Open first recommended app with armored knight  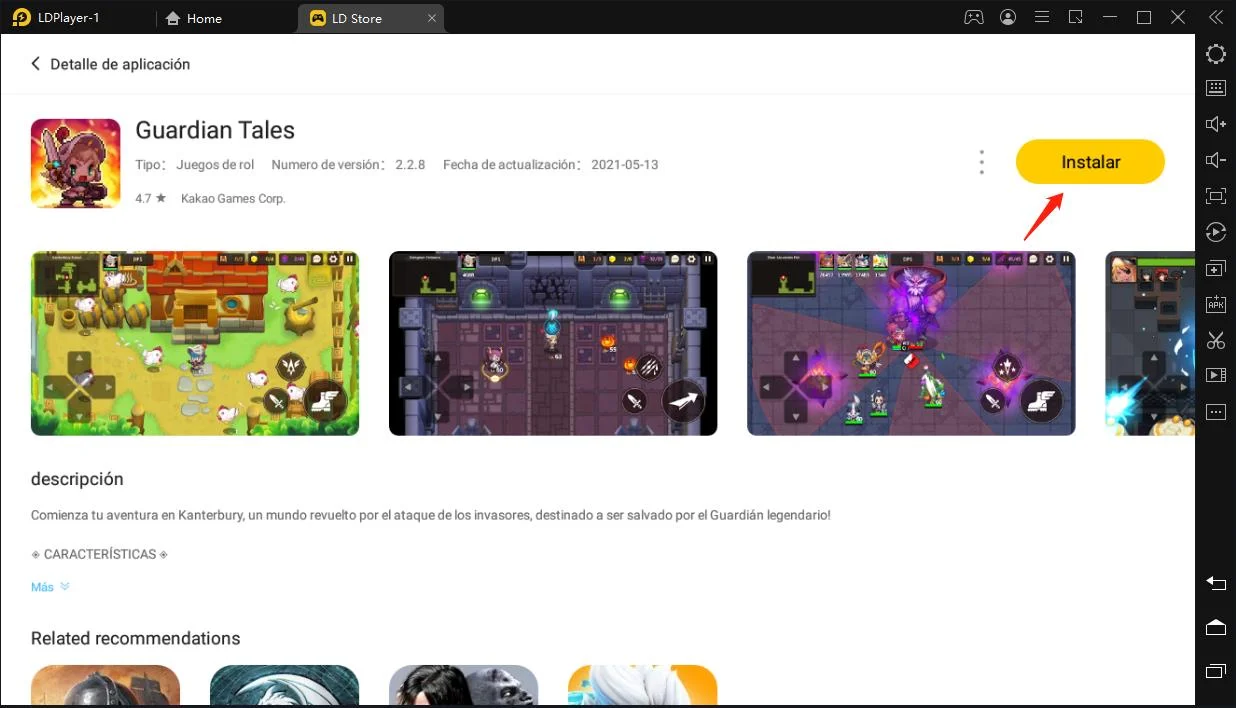(105, 686)
